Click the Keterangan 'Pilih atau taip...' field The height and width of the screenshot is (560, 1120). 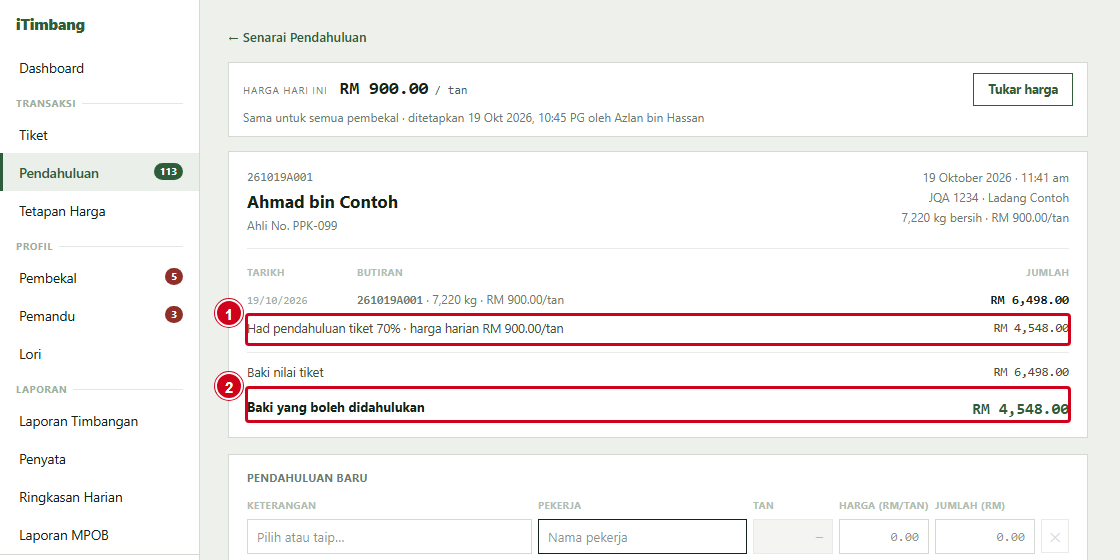(389, 537)
